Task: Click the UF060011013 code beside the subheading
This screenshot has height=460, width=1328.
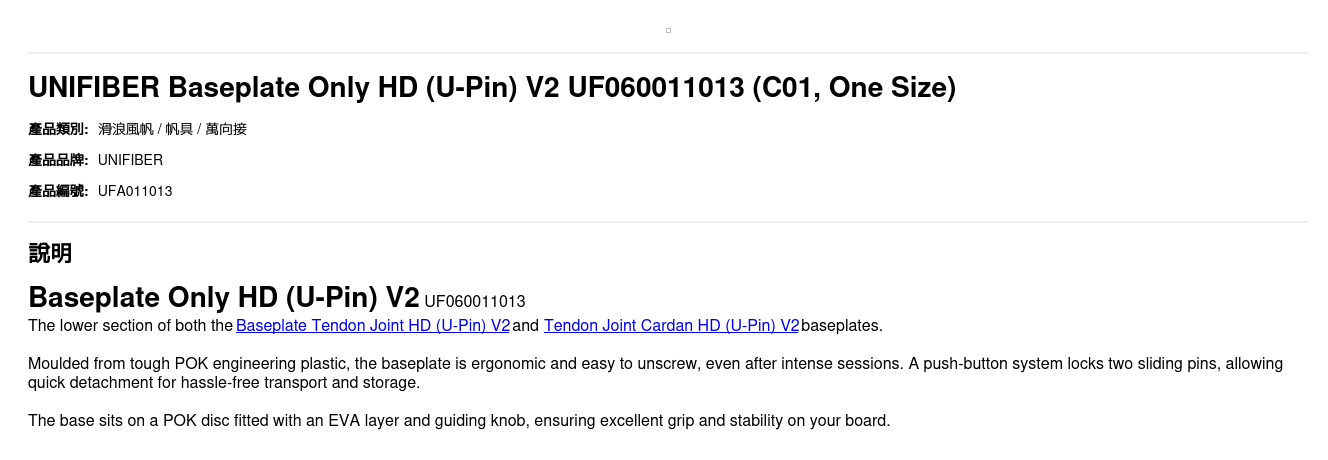Action: [475, 301]
